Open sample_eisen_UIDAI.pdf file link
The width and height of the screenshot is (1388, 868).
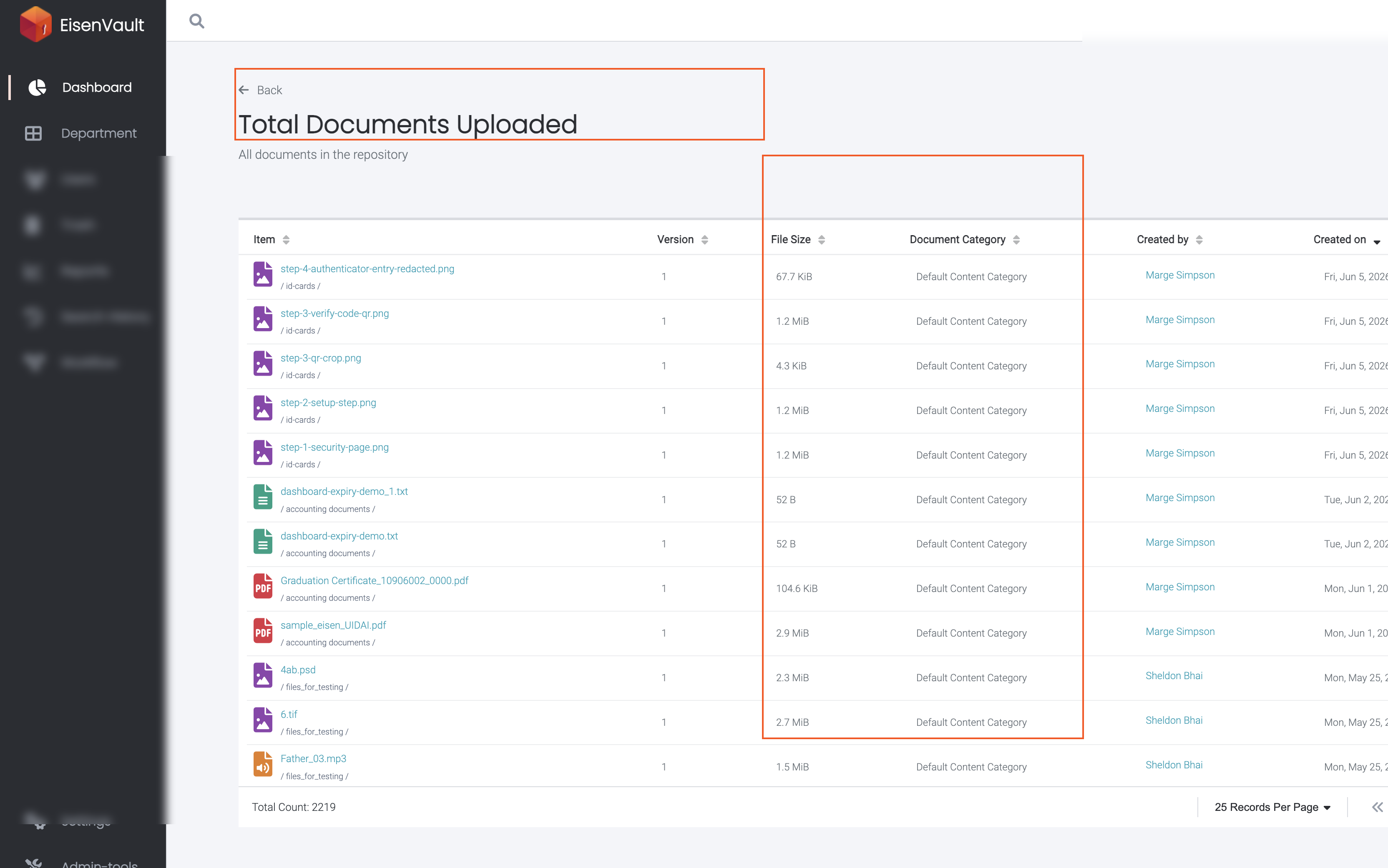coord(334,625)
